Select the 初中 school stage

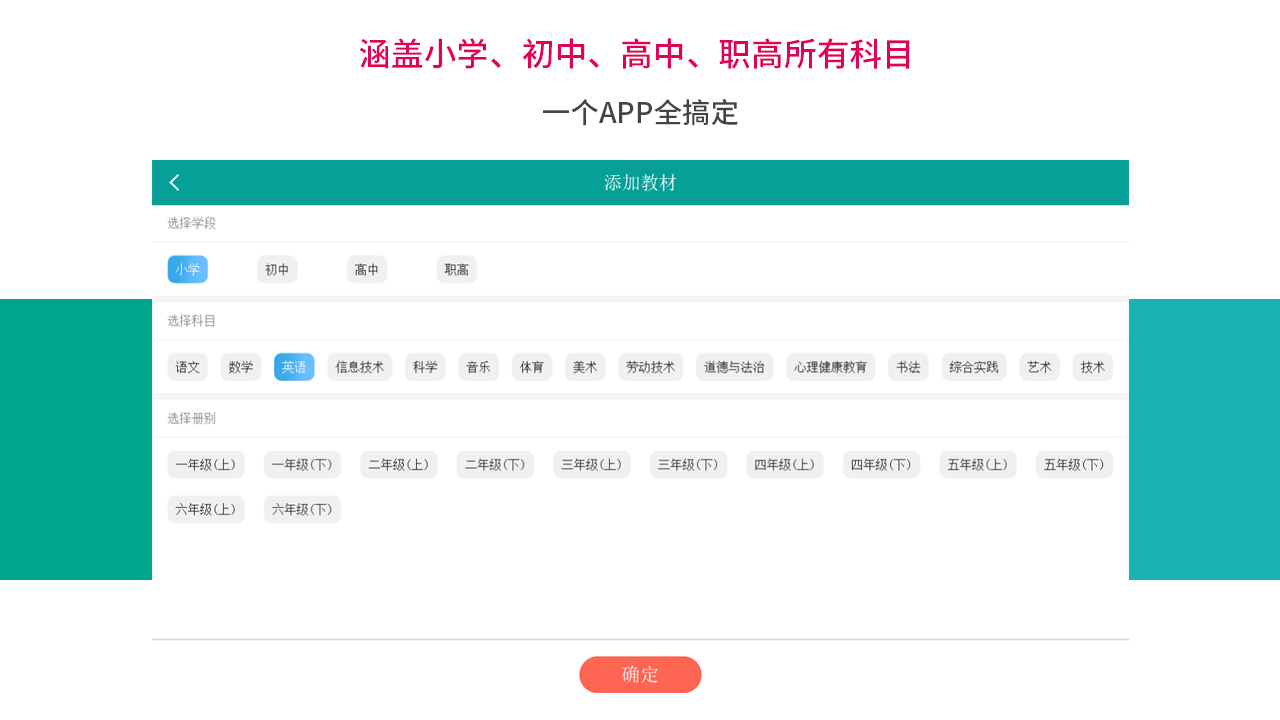click(276, 269)
